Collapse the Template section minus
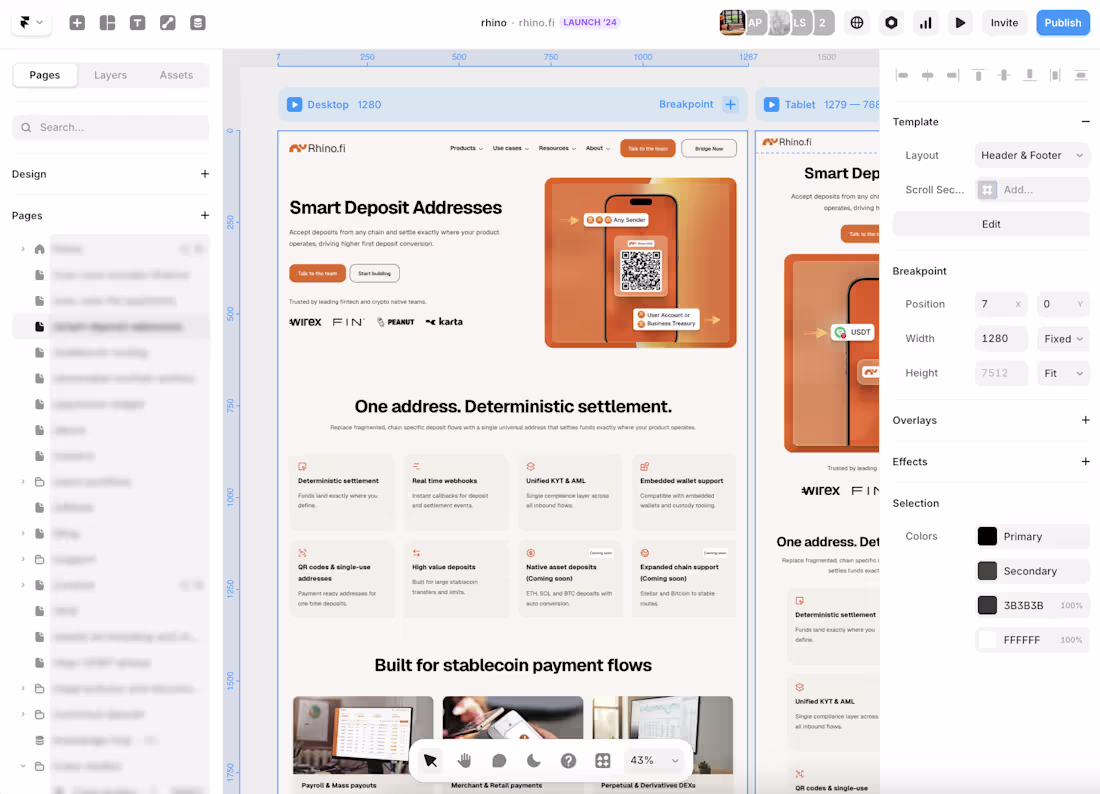The image size is (1100, 794). [1085, 121]
